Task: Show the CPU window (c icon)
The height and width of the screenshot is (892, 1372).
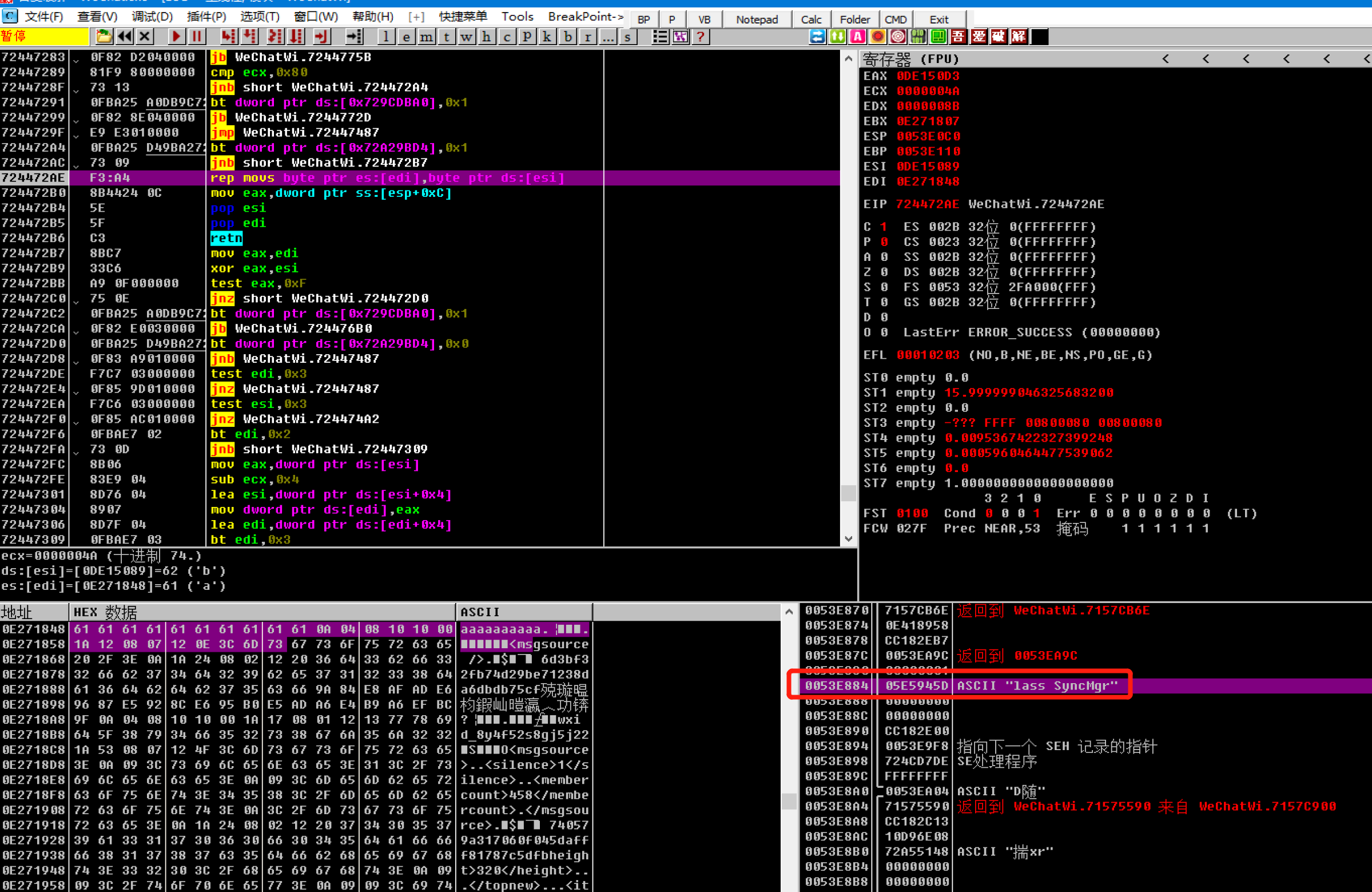Action: tap(507, 36)
